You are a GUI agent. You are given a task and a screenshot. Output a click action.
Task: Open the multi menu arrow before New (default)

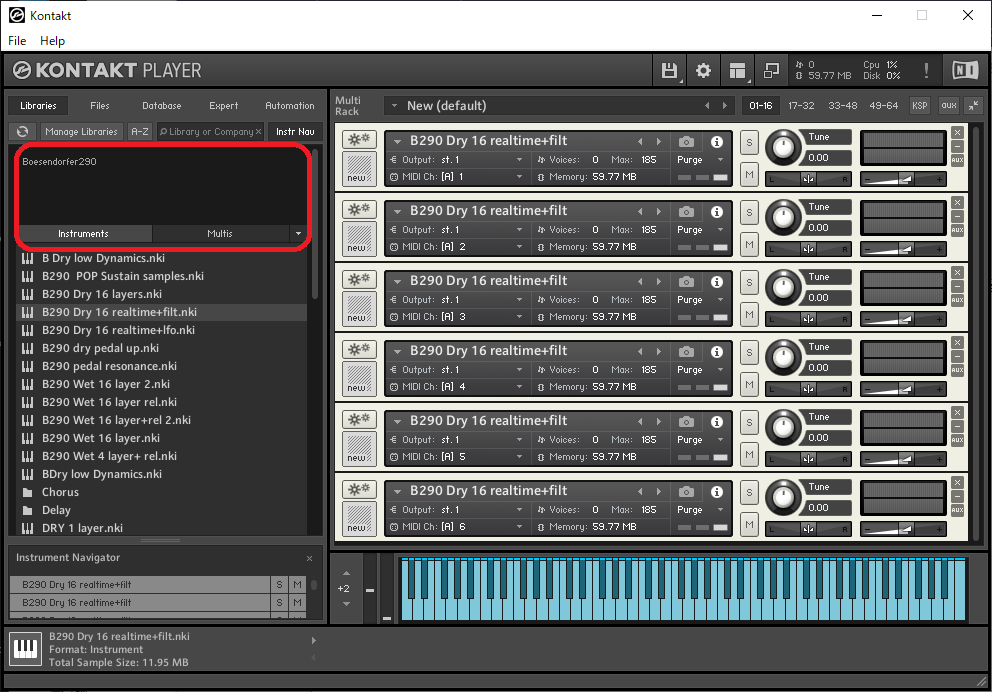pyautogui.click(x=394, y=106)
